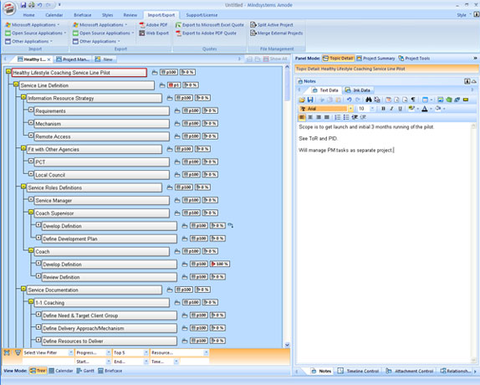
Task: Select Split Active Project tool
Action: pyautogui.click(x=272, y=25)
